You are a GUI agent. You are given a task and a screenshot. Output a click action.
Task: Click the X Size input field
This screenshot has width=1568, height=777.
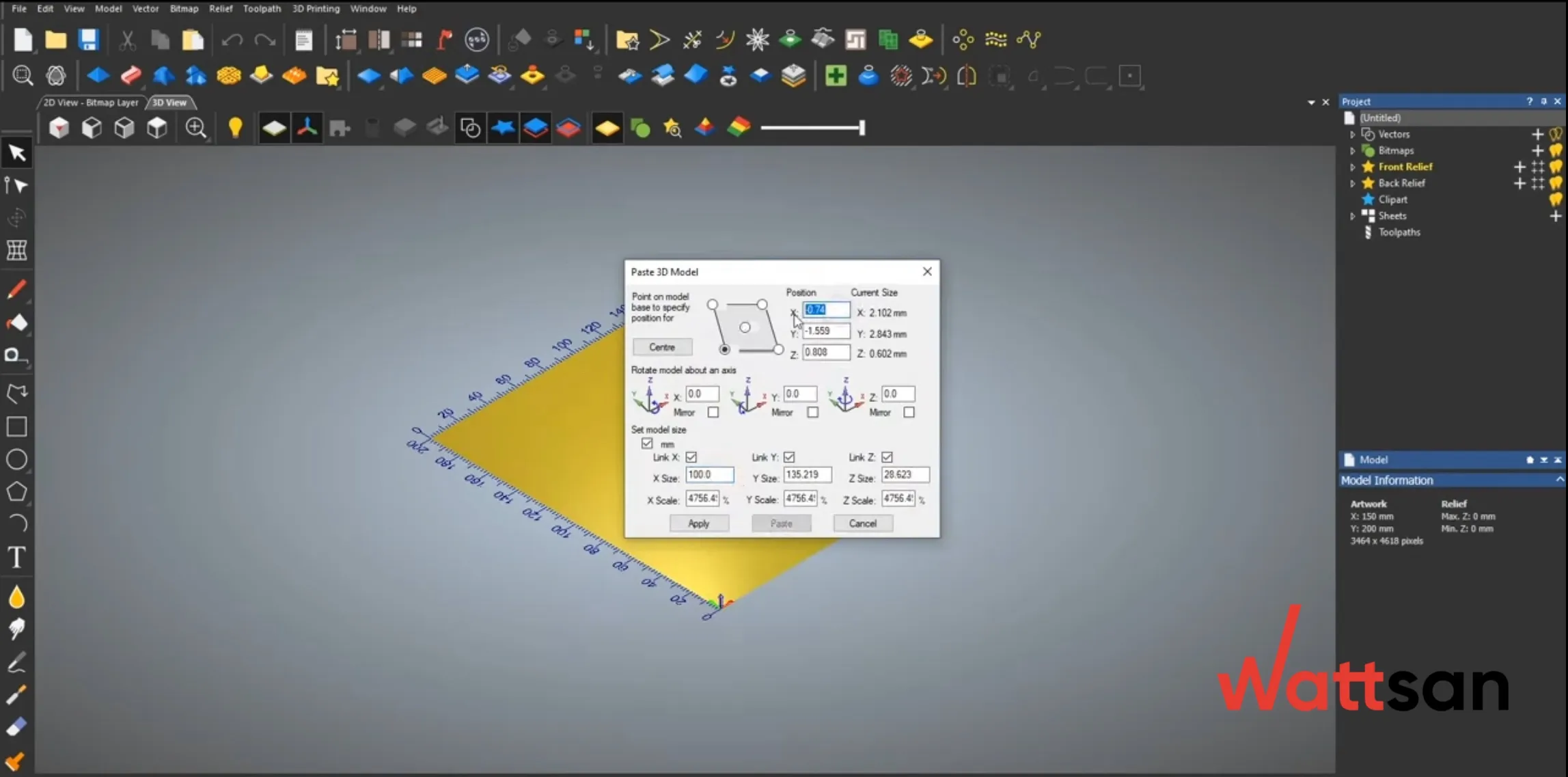coord(709,474)
